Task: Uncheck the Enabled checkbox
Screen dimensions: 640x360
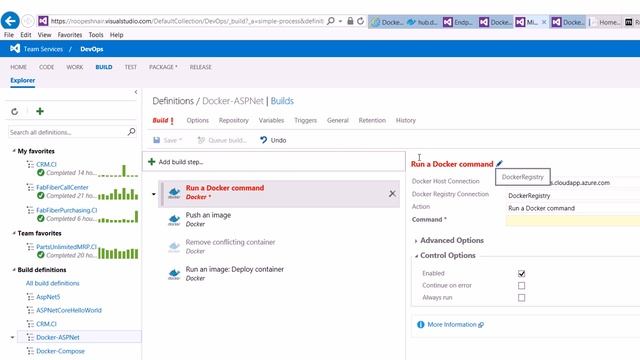Action: pyautogui.click(x=521, y=273)
